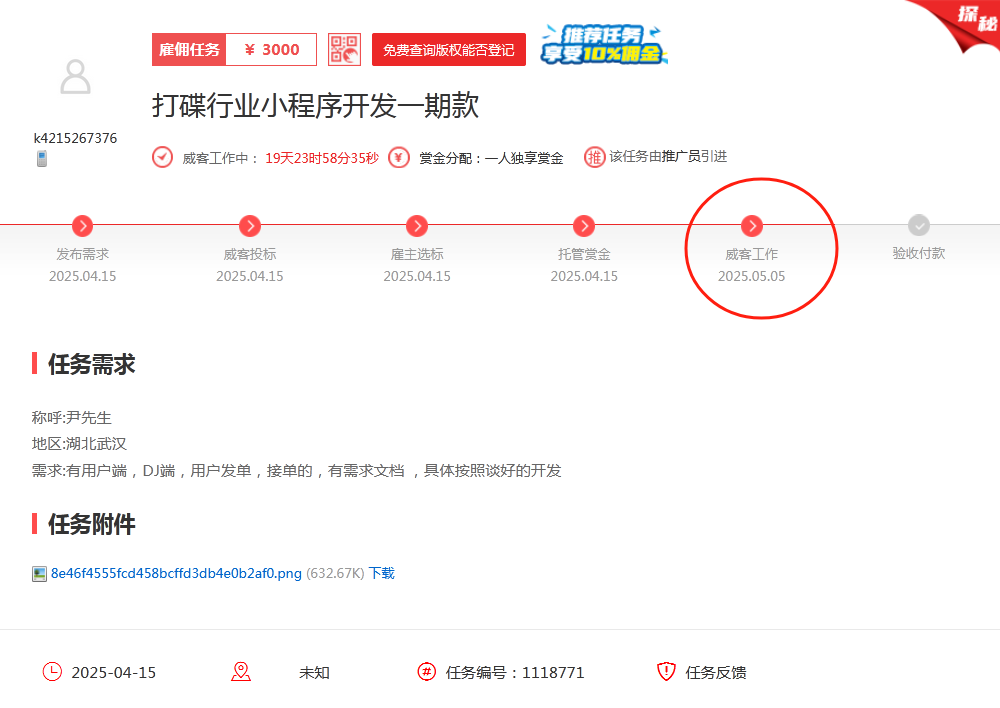Open the QR code icon

pos(344,49)
